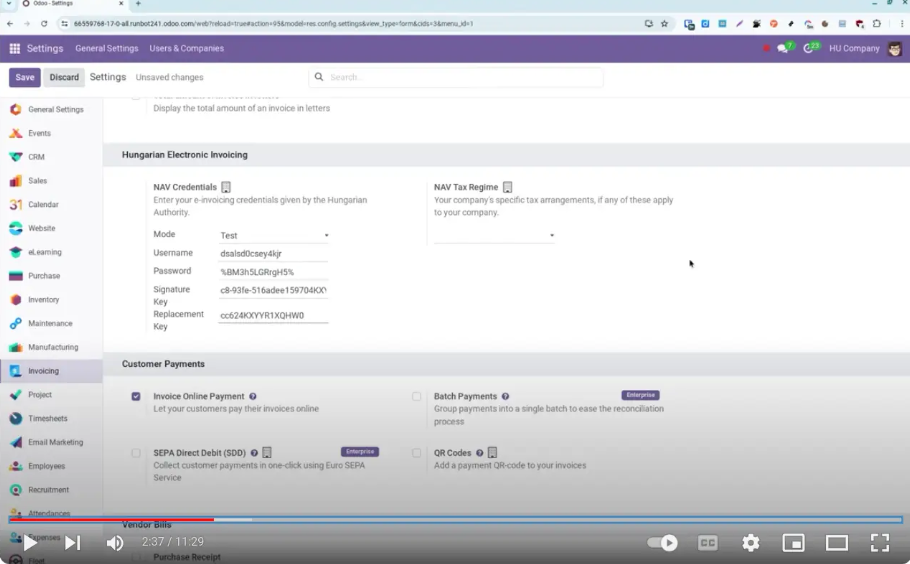Click the NAV Credentials company-specific icon
Image resolution: width=910 pixels, height=564 pixels.
[226, 187]
